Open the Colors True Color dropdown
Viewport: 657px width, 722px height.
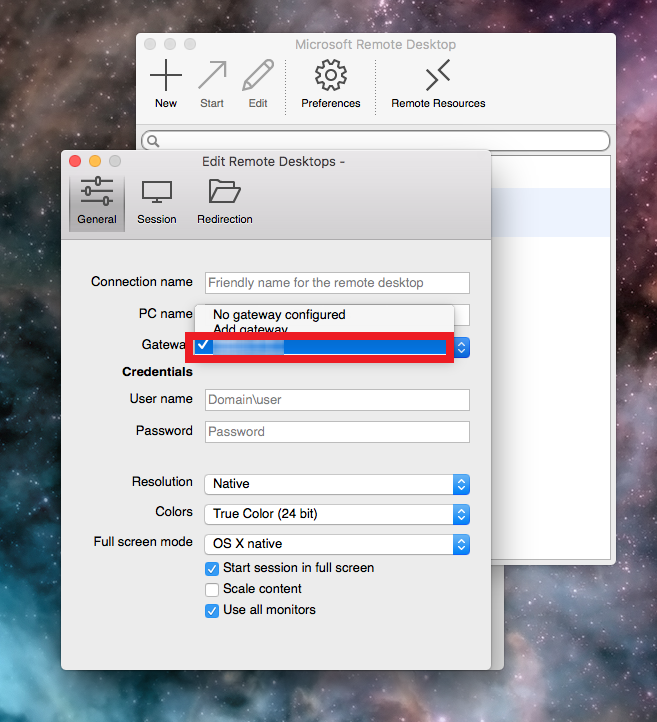coord(337,514)
